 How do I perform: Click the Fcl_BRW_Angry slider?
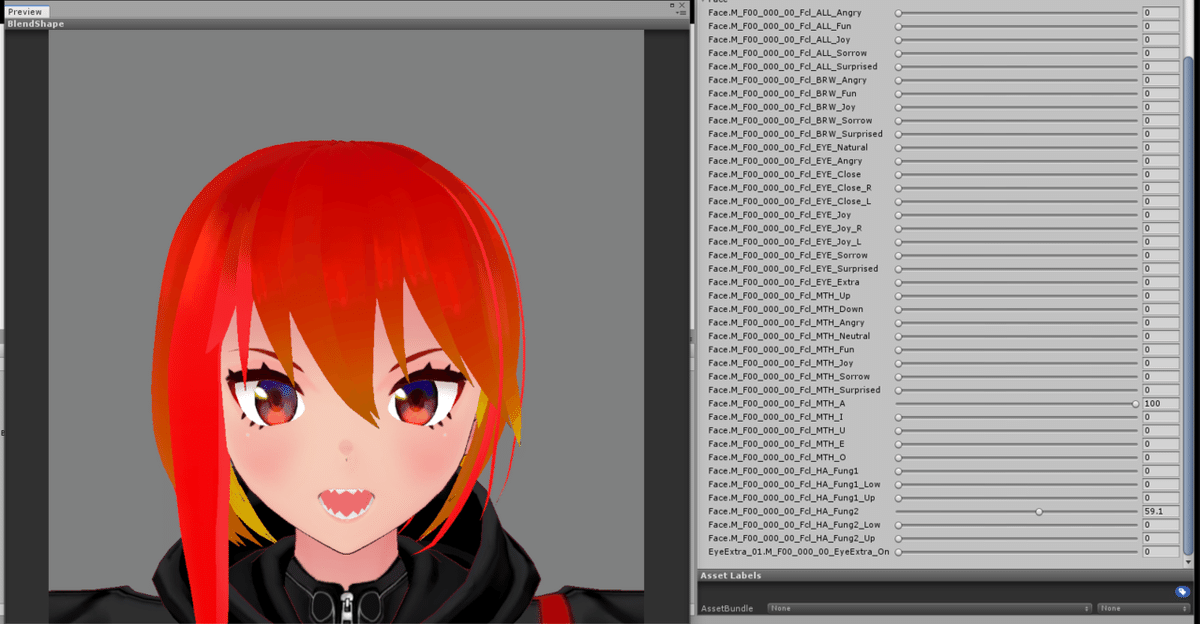(x=1017, y=80)
